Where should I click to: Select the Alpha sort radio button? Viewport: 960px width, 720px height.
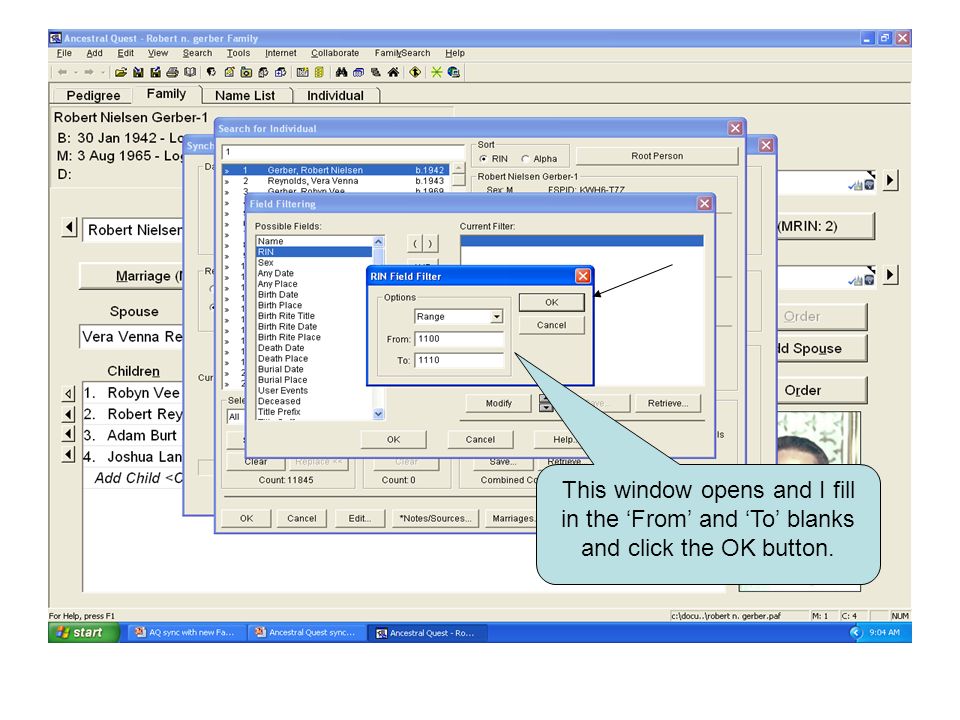pyautogui.click(x=525, y=159)
